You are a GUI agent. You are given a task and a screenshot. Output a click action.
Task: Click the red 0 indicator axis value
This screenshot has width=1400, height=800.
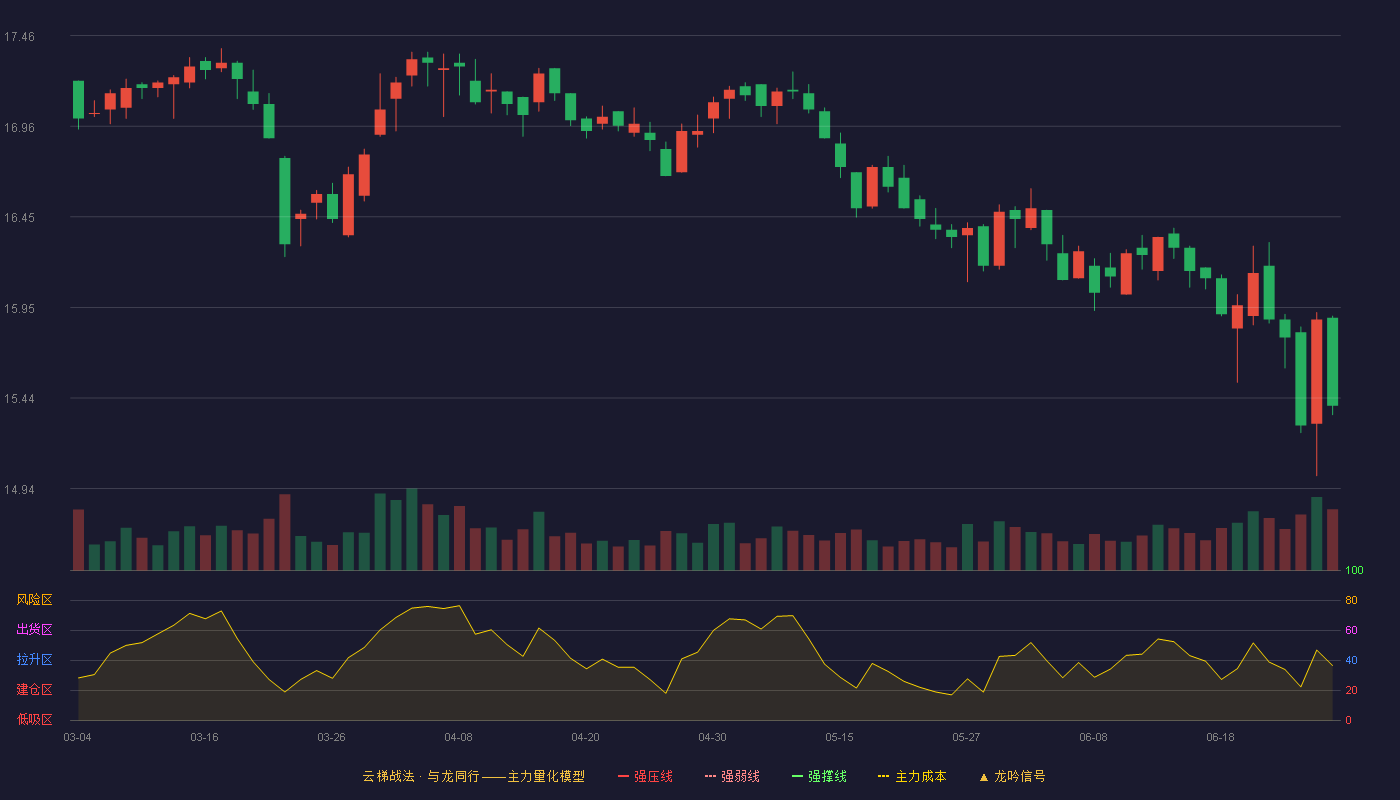pos(1348,720)
